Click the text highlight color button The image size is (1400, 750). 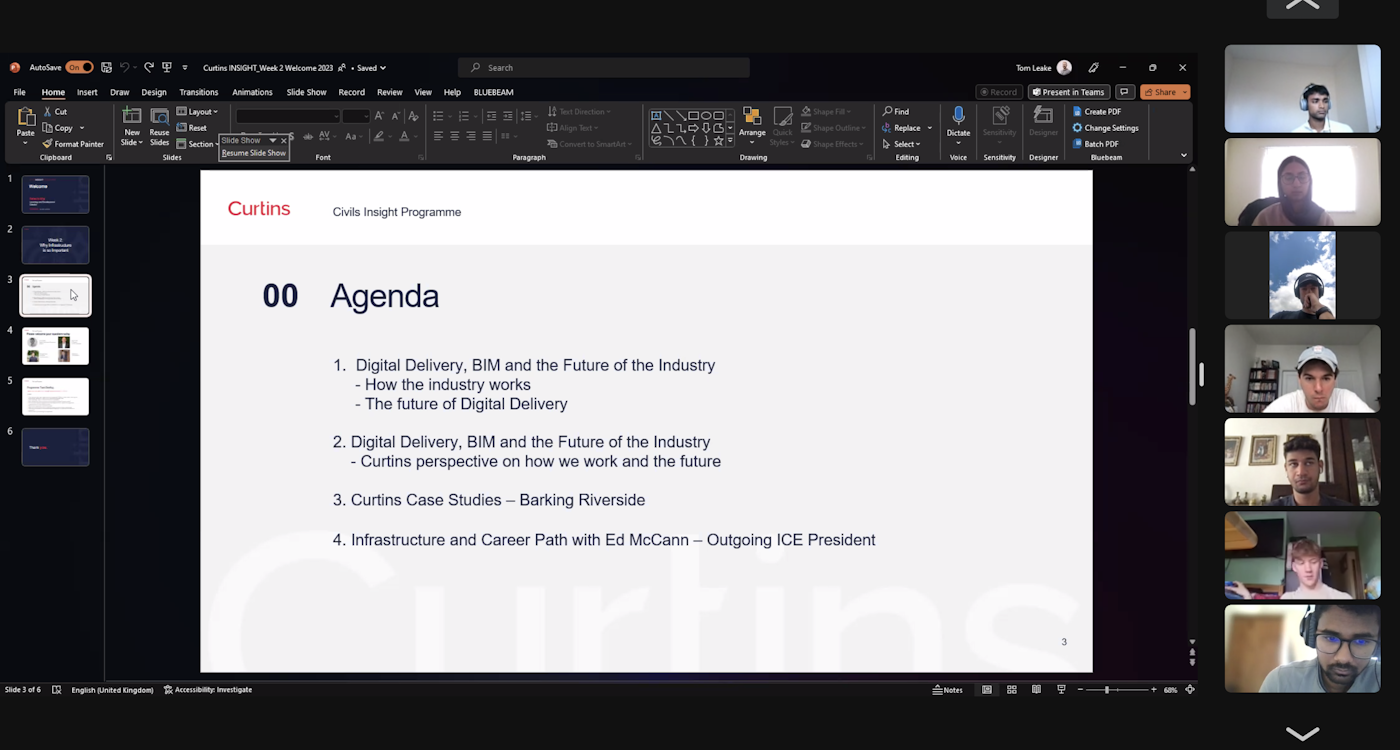pos(379,136)
